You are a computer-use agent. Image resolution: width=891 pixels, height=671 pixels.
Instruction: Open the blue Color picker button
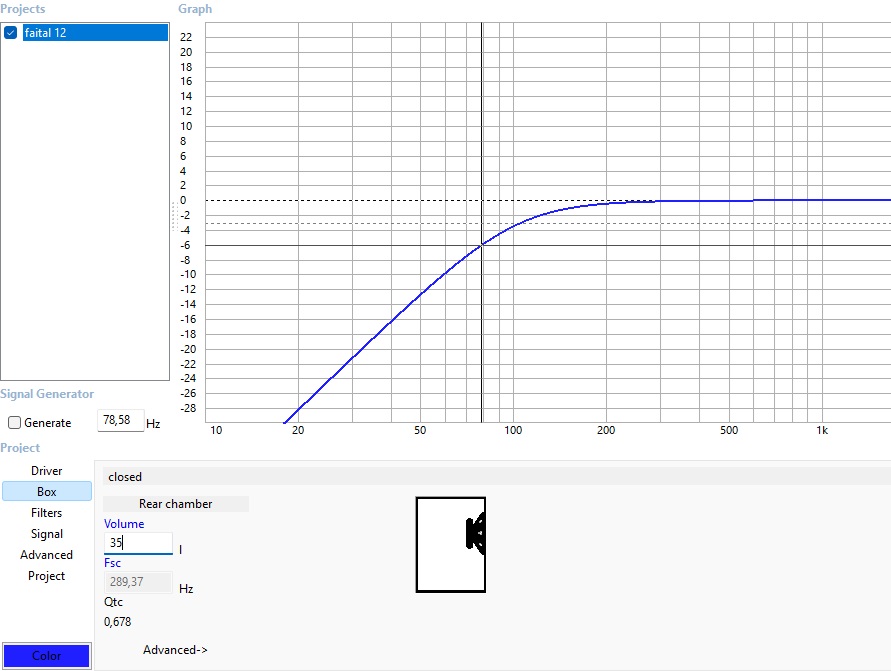(x=46, y=656)
